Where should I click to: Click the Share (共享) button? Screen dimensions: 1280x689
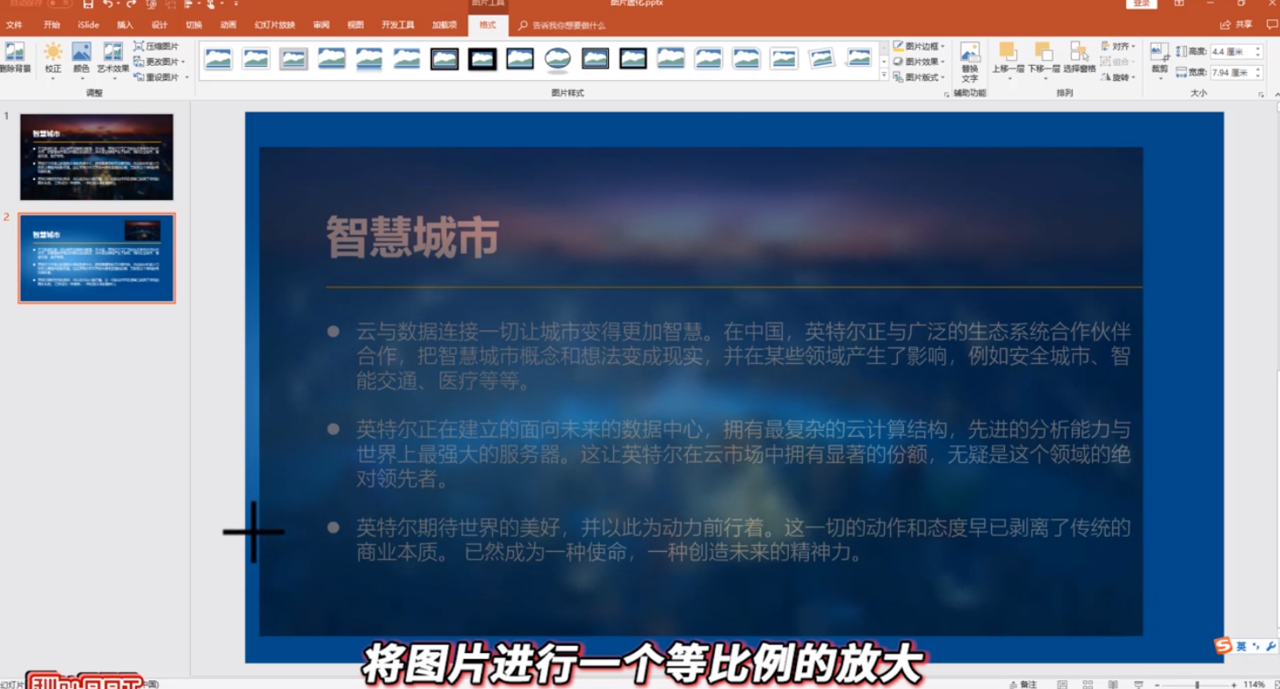click(x=1237, y=25)
